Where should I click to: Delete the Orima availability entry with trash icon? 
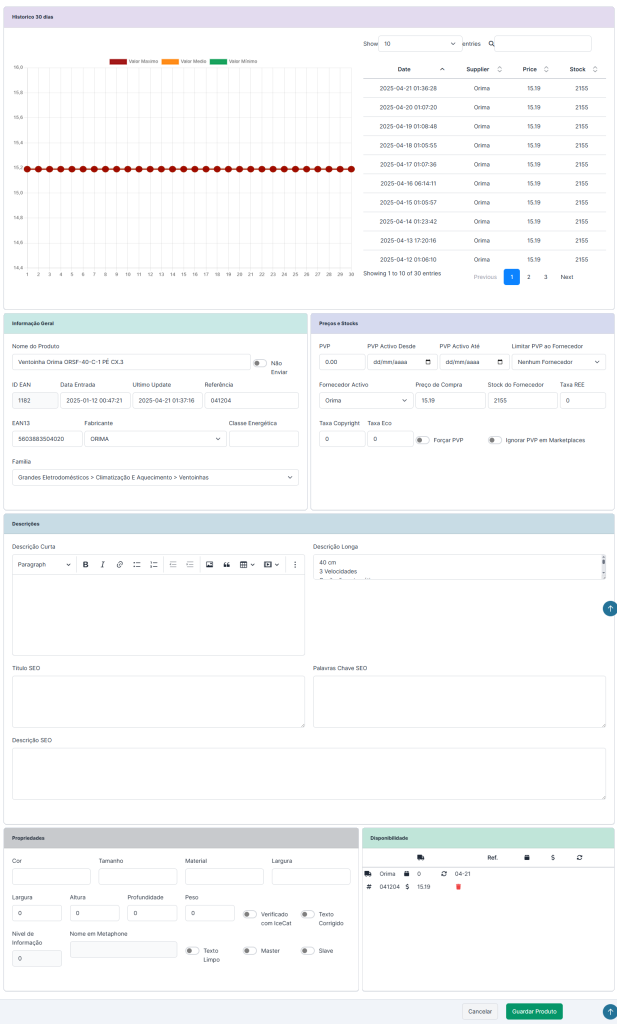[x=458, y=886]
